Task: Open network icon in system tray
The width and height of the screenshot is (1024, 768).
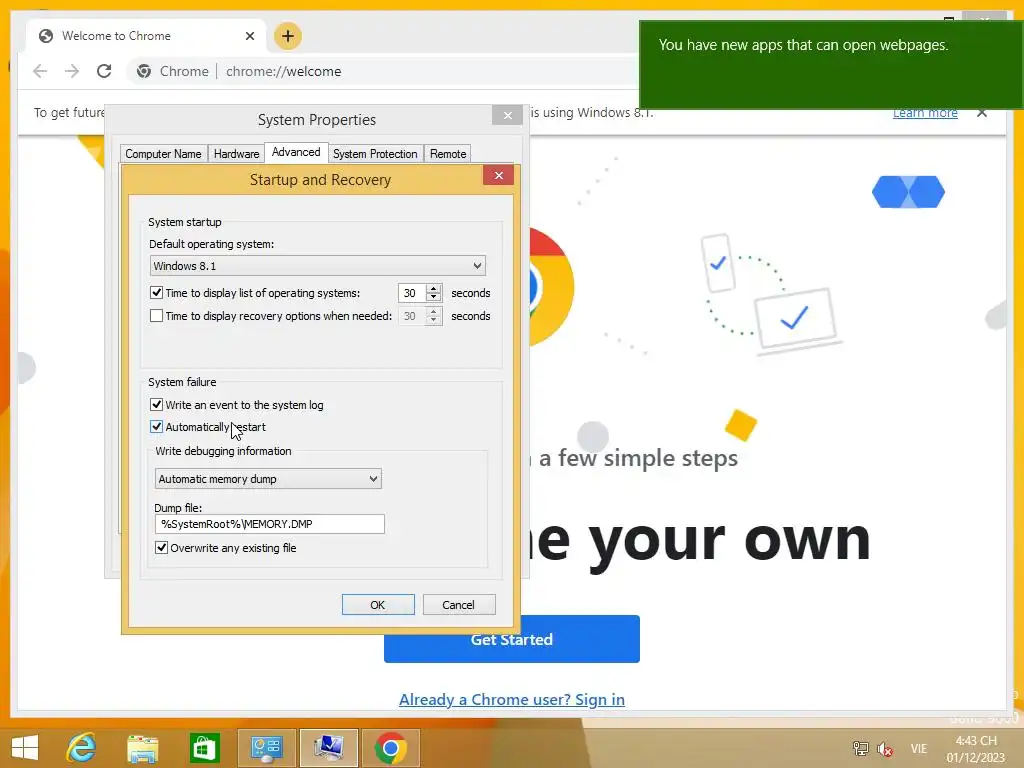Action: point(861,748)
